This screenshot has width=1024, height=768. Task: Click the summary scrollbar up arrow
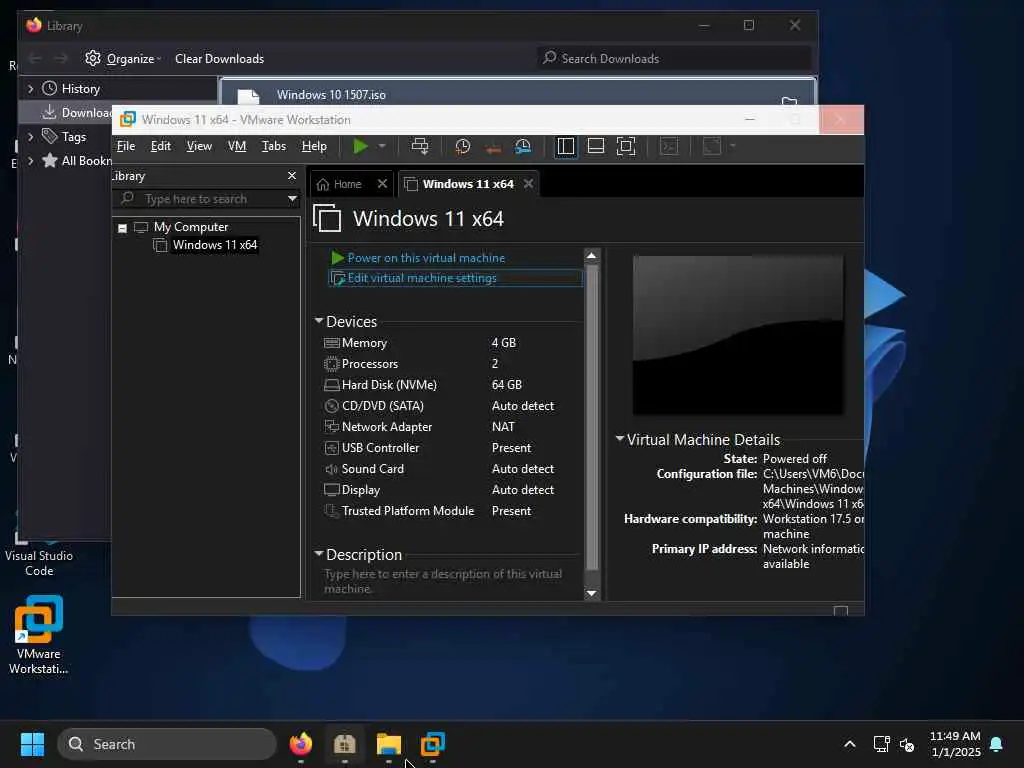click(592, 255)
